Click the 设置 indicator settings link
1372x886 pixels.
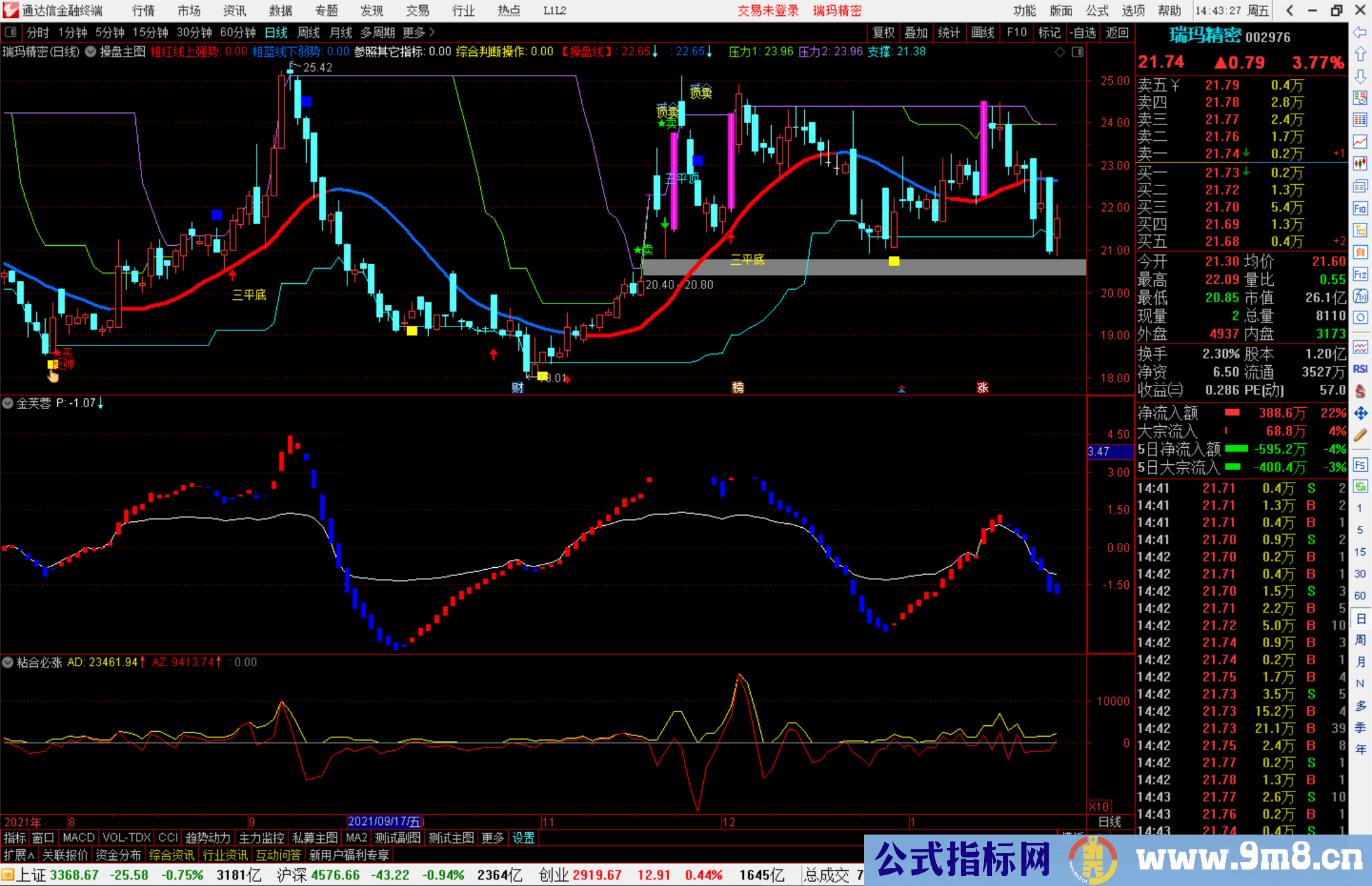click(523, 838)
